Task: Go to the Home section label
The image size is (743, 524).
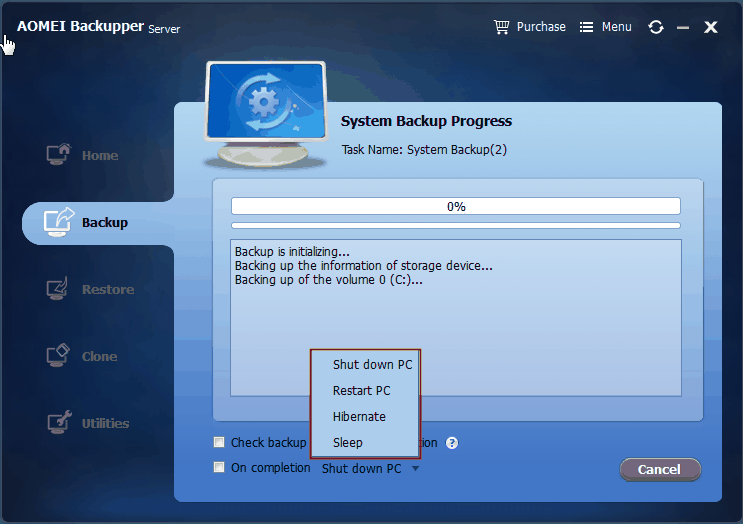Action: (100, 155)
